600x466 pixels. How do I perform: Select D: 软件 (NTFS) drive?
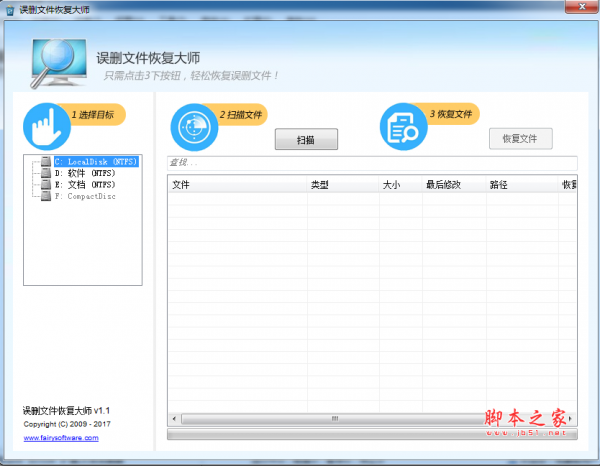85,173
